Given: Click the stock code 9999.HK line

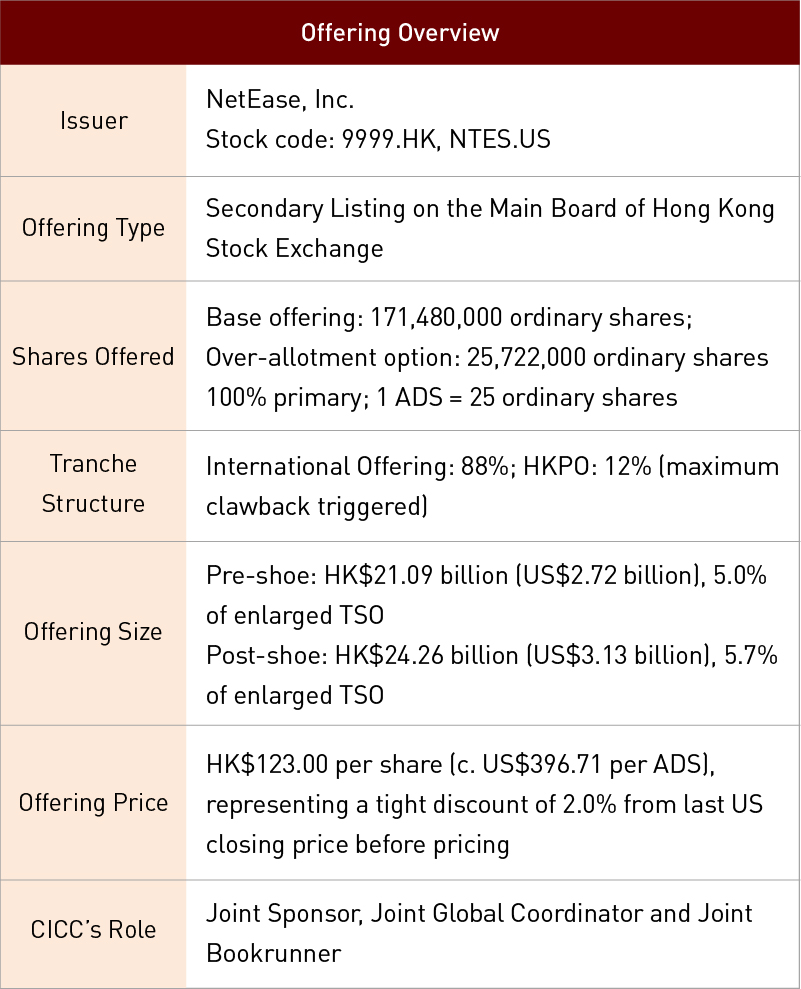Looking at the screenshot, I should tap(378, 139).
